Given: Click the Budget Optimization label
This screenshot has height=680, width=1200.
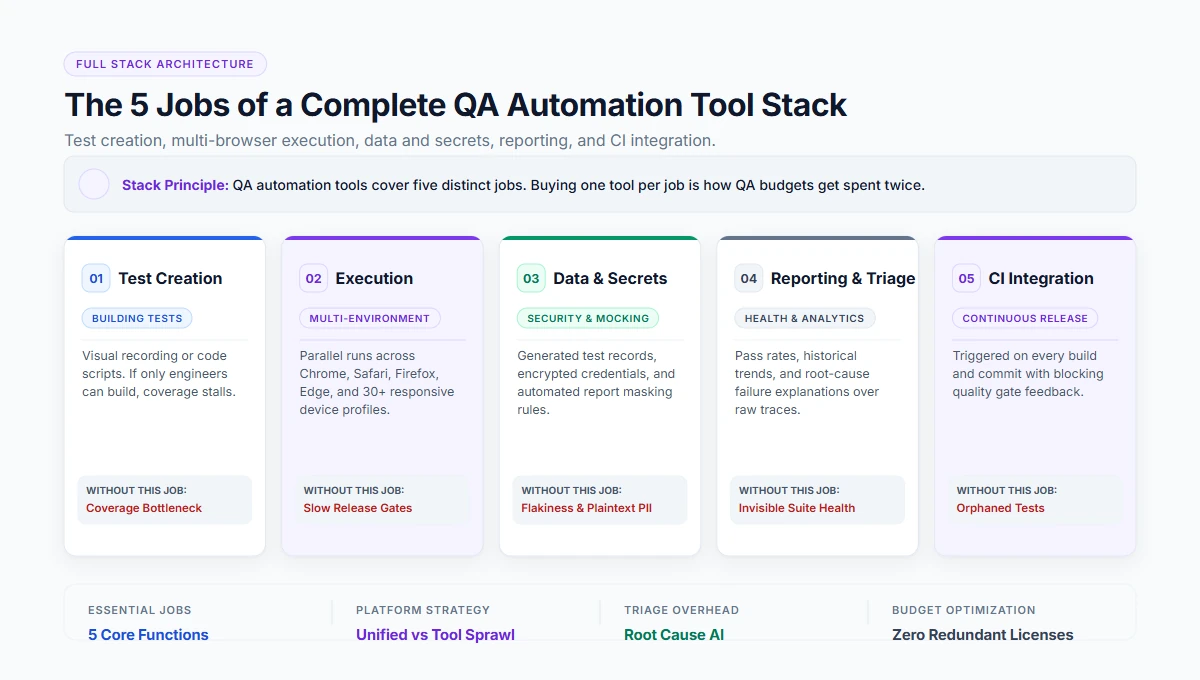Looking at the screenshot, I should point(964,610).
